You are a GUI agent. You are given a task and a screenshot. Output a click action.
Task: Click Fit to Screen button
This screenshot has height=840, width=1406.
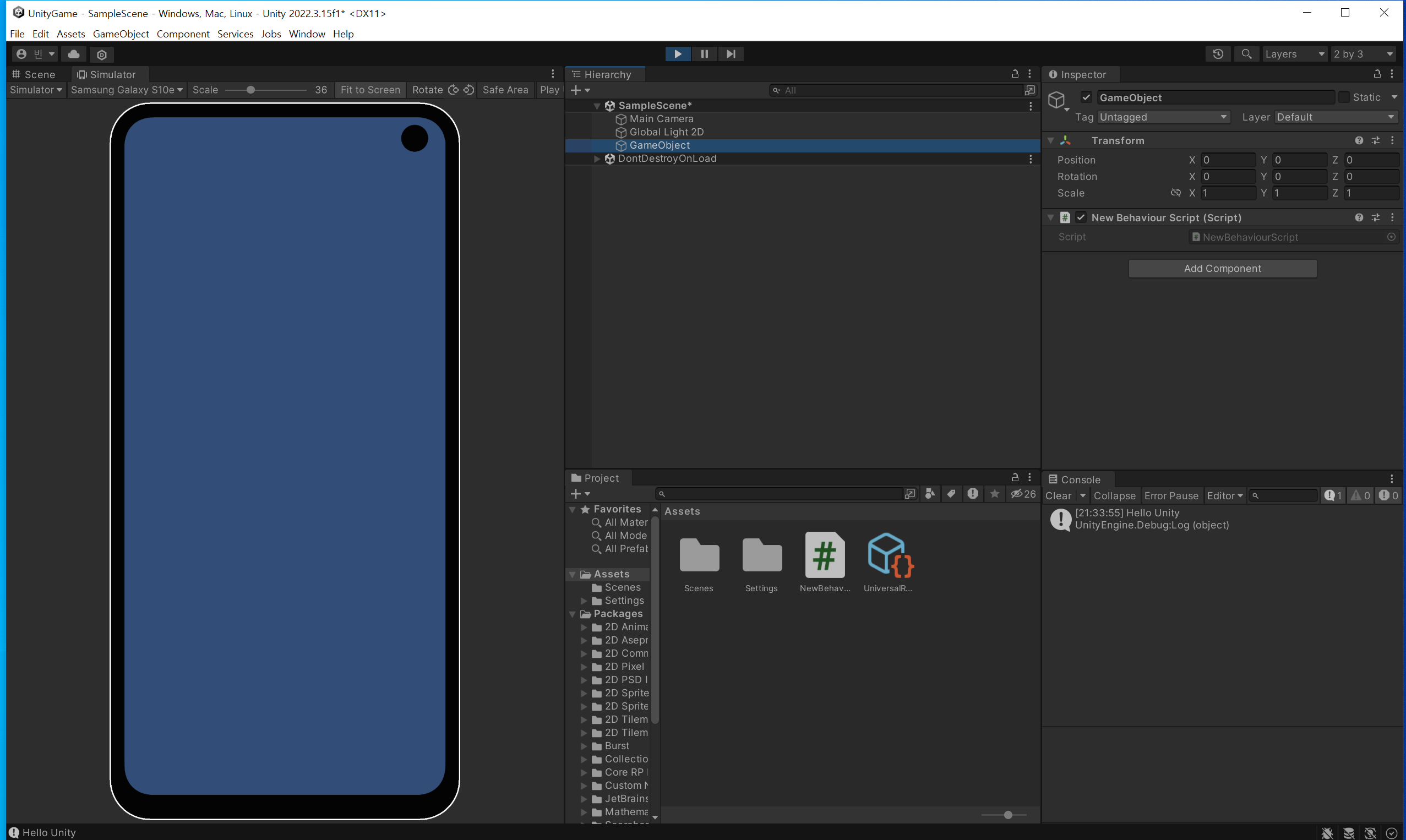pyautogui.click(x=370, y=89)
